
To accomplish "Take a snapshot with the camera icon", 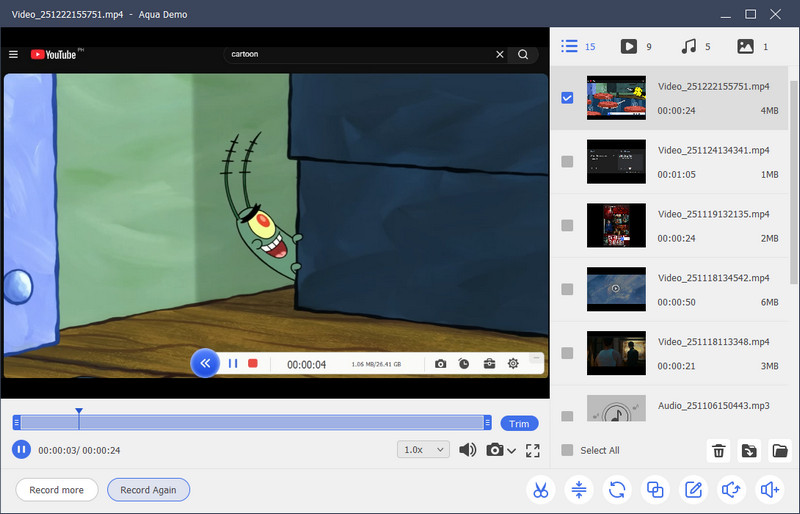I will pyautogui.click(x=494, y=450).
